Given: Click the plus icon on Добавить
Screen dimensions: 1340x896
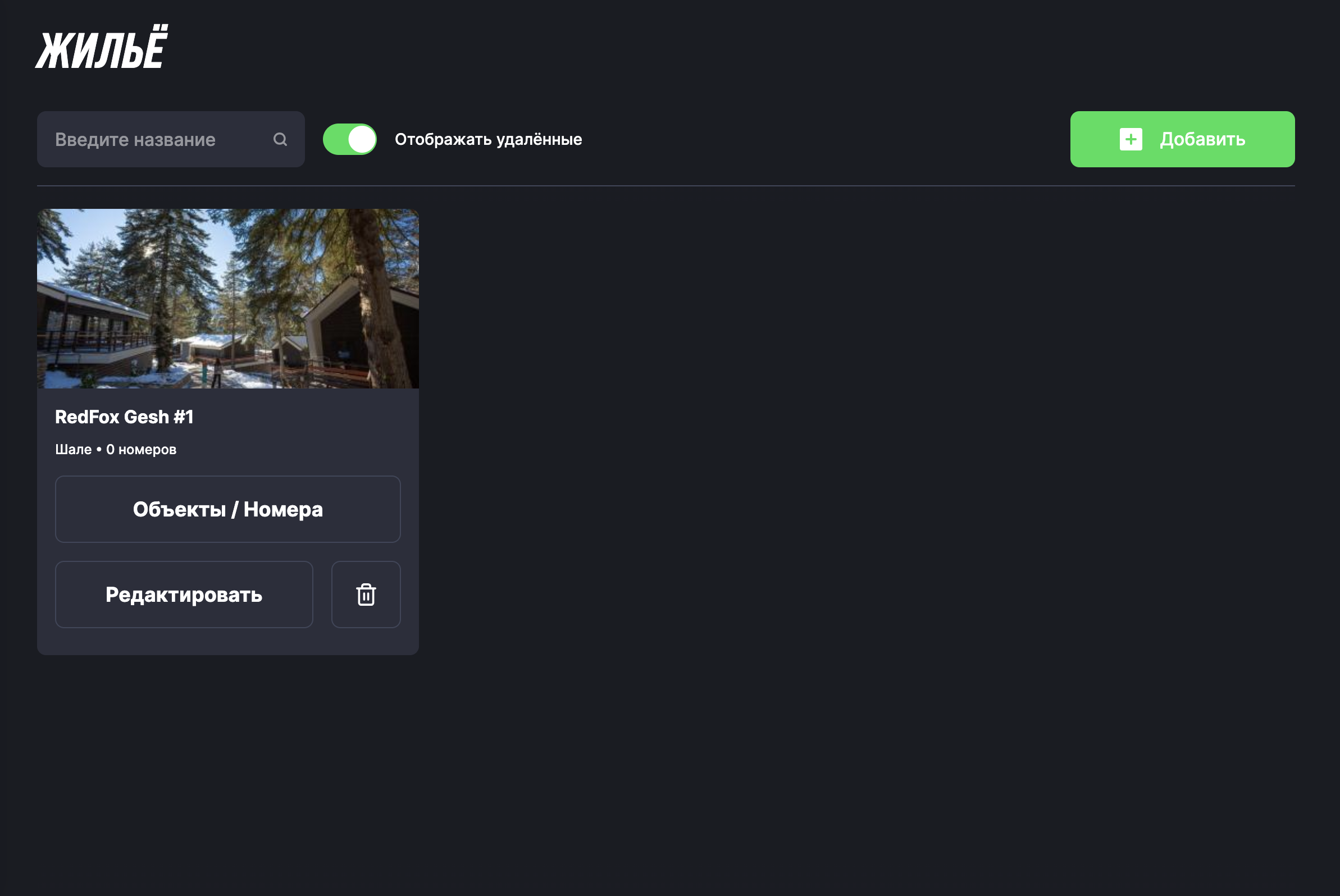Looking at the screenshot, I should [1130, 139].
